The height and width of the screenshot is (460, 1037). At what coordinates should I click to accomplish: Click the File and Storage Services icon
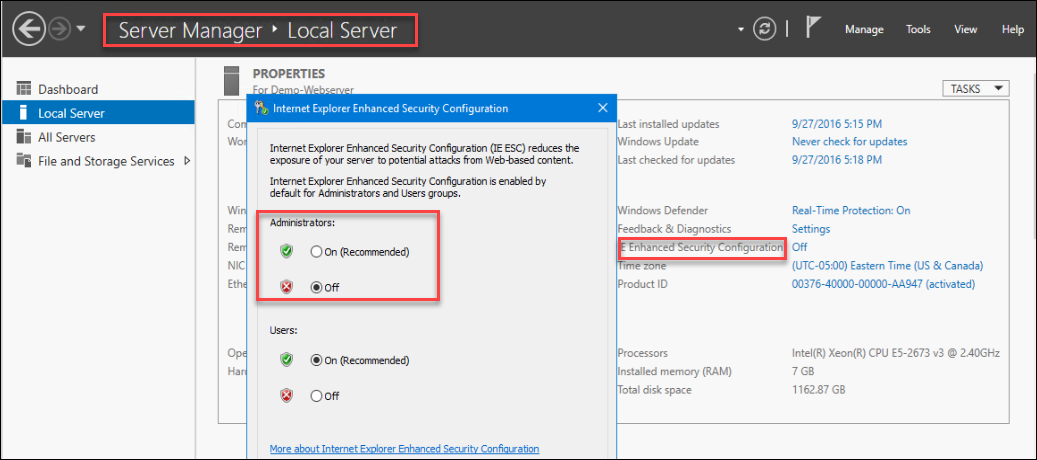point(24,161)
